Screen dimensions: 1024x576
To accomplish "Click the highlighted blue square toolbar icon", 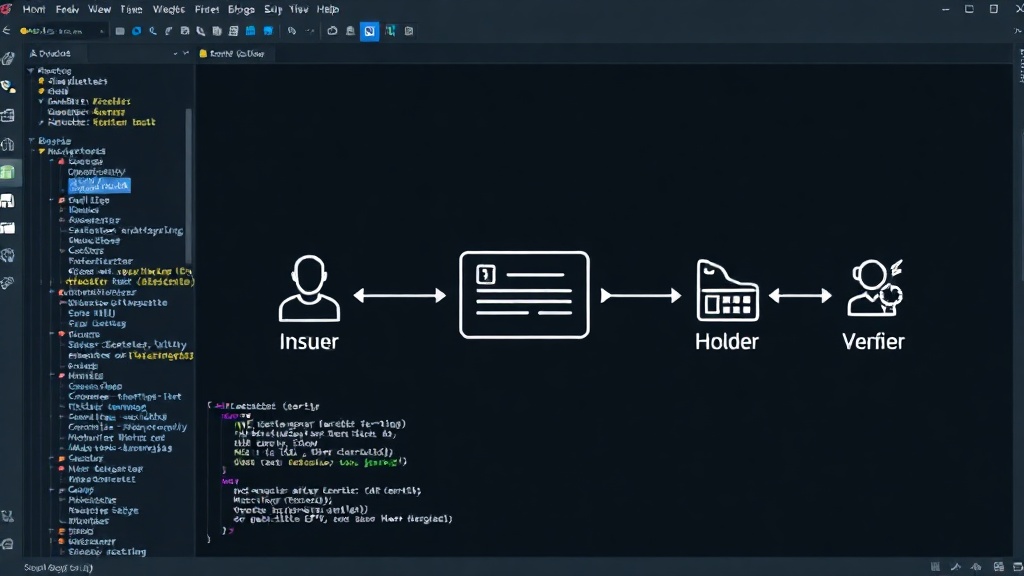I will 370,31.
